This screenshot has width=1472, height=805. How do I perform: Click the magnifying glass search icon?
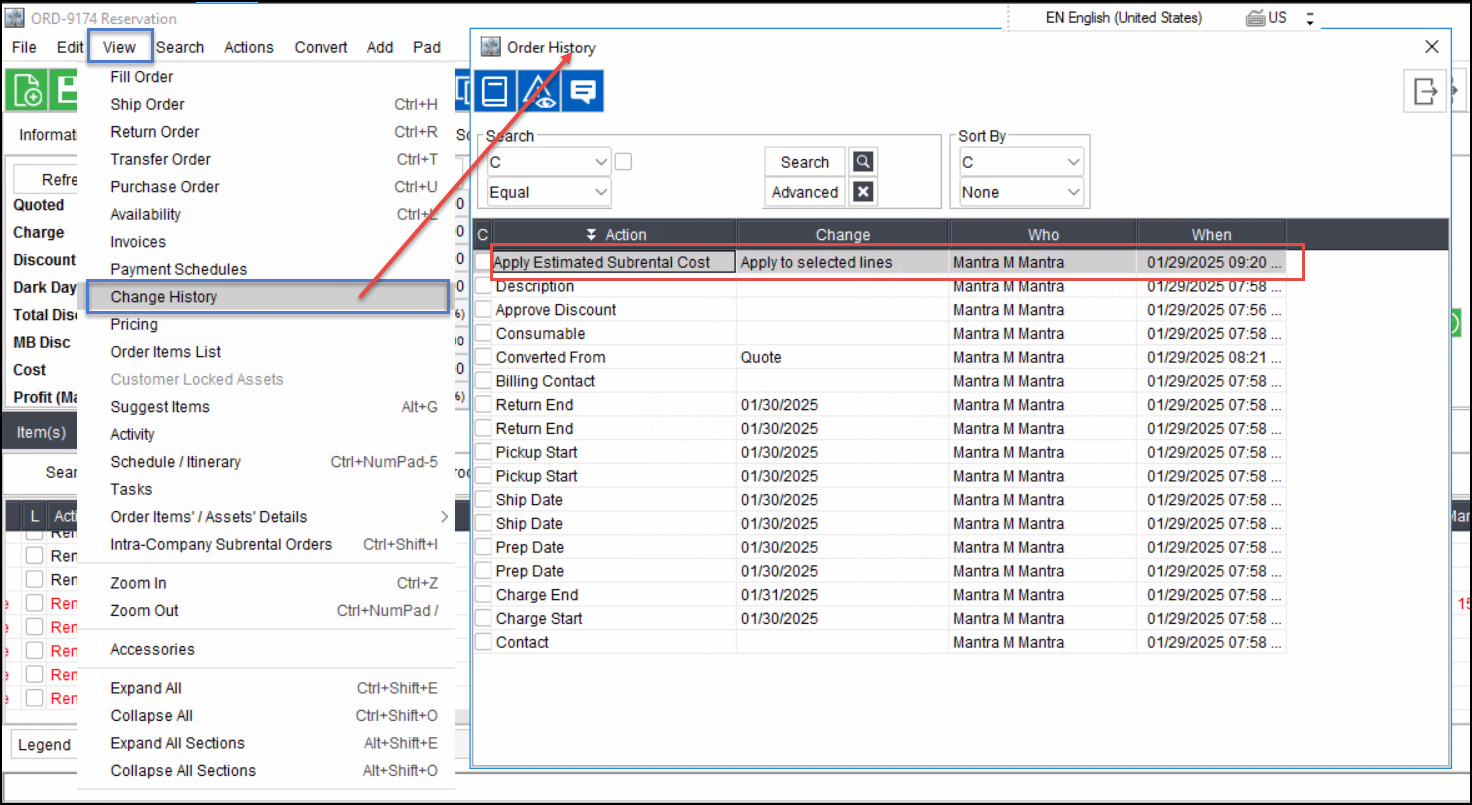pos(862,162)
